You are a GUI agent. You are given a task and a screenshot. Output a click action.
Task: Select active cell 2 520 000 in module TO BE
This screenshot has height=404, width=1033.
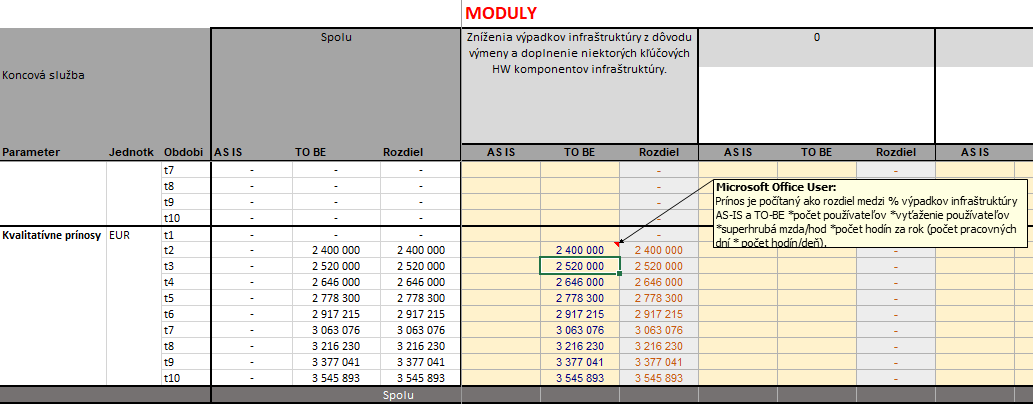pyautogui.click(x=580, y=266)
